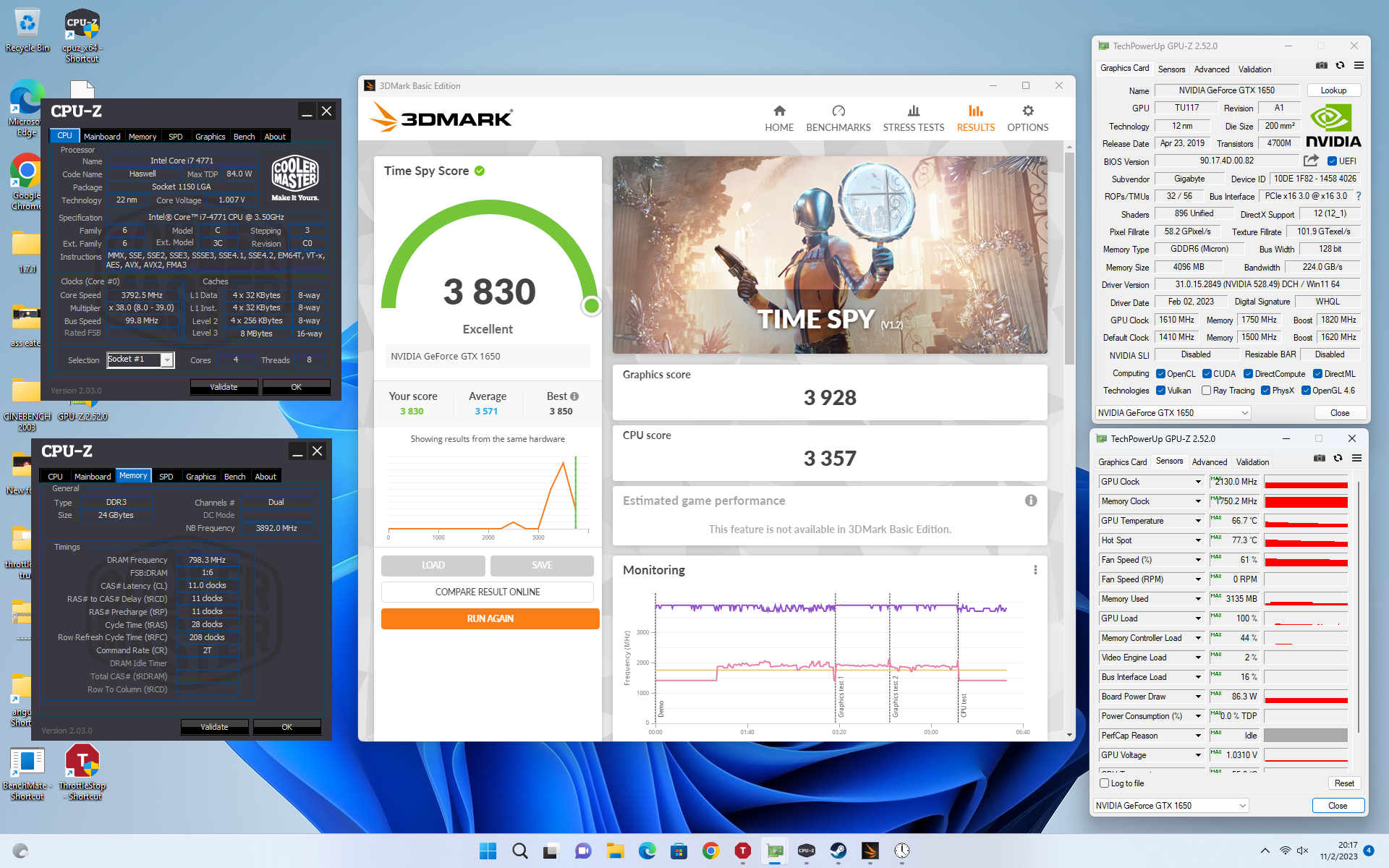Open Monitoring three-dot menu
This screenshot has width=1389, height=868.
pyautogui.click(x=1035, y=570)
